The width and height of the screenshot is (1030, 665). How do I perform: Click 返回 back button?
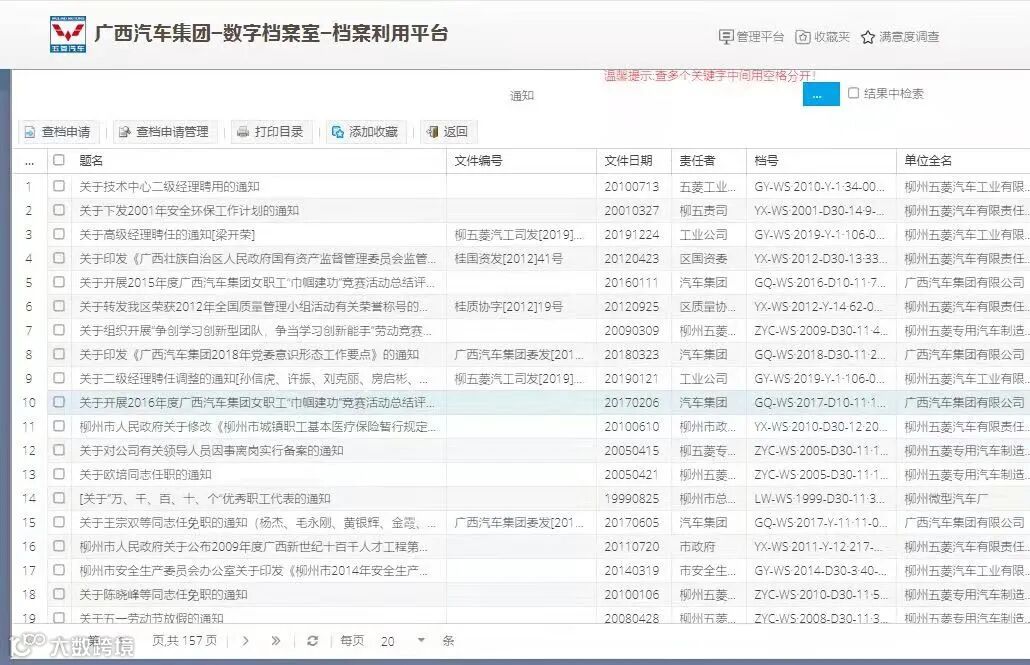tap(447, 131)
